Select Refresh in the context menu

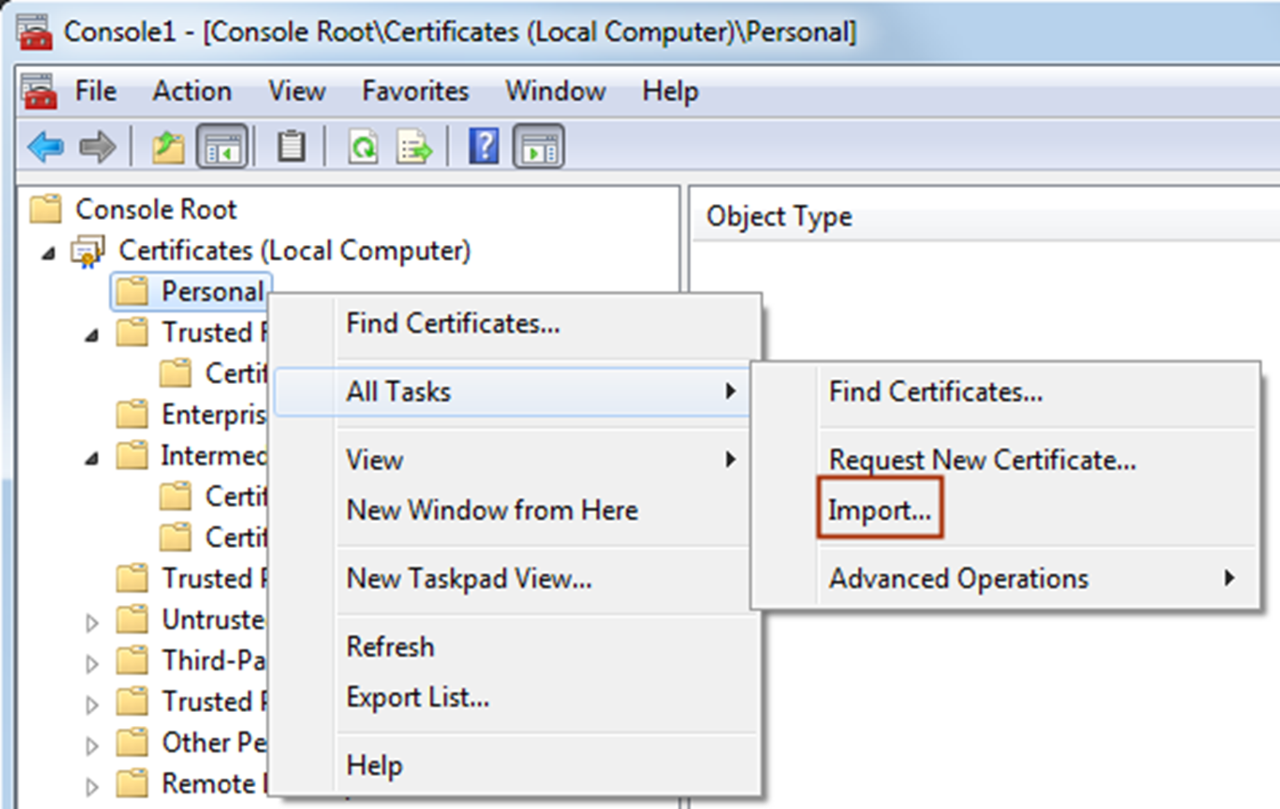pyautogui.click(x=390, y=646)
